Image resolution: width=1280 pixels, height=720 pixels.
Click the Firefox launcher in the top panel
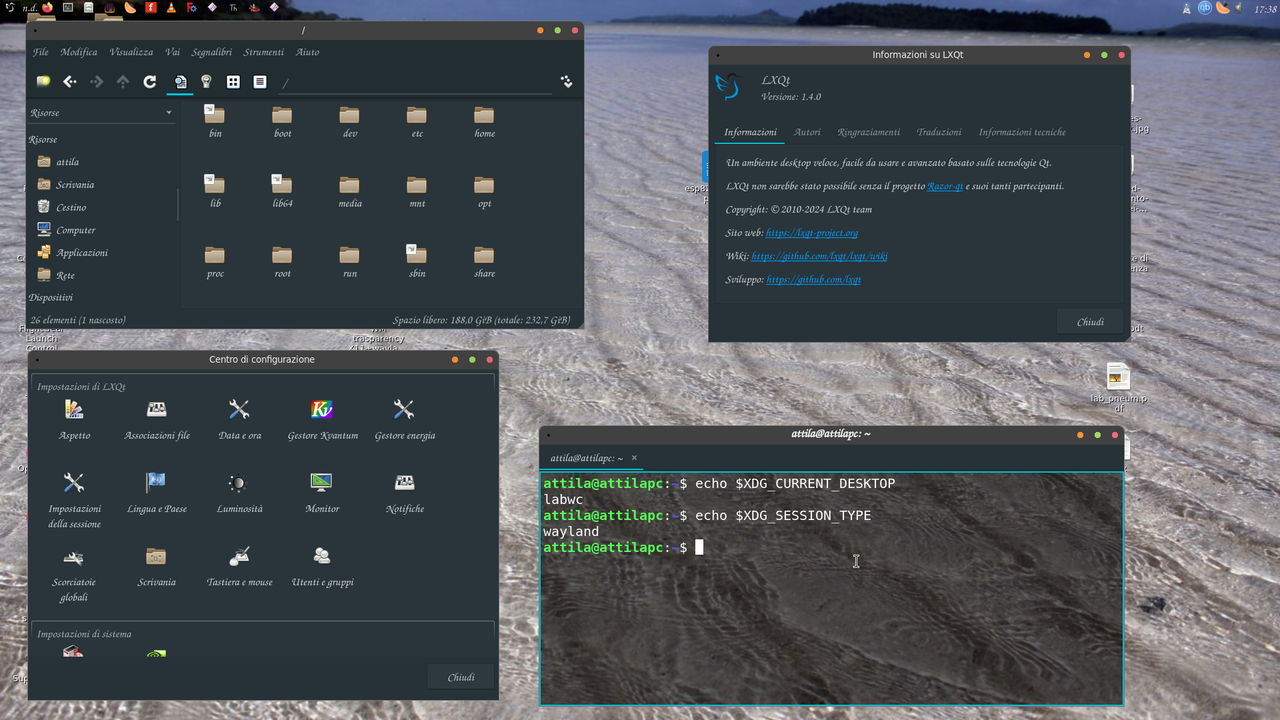tap(47, 7)
